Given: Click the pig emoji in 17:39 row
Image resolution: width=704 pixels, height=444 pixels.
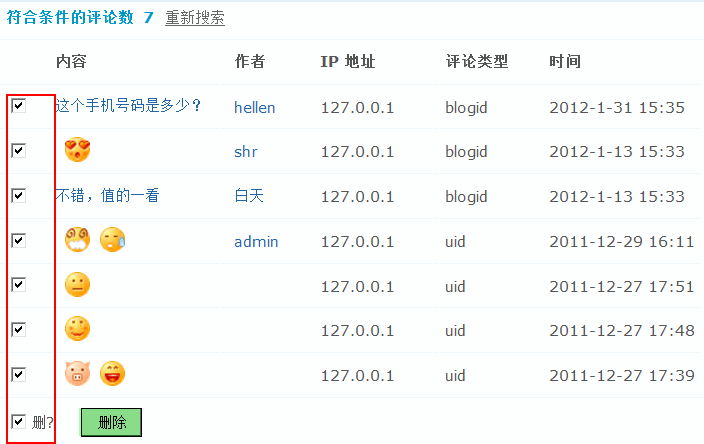Looking at the screenshot, I should [x=77, y=374].
